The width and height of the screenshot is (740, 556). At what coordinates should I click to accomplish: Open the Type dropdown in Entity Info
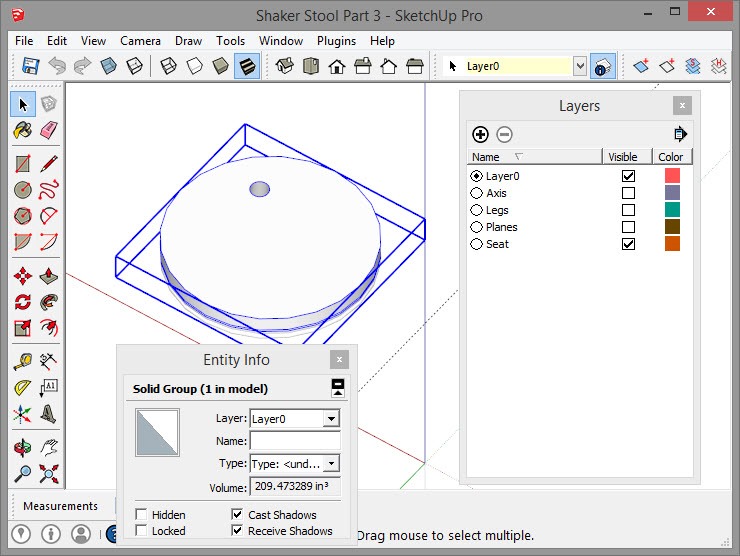click(331, 463)
